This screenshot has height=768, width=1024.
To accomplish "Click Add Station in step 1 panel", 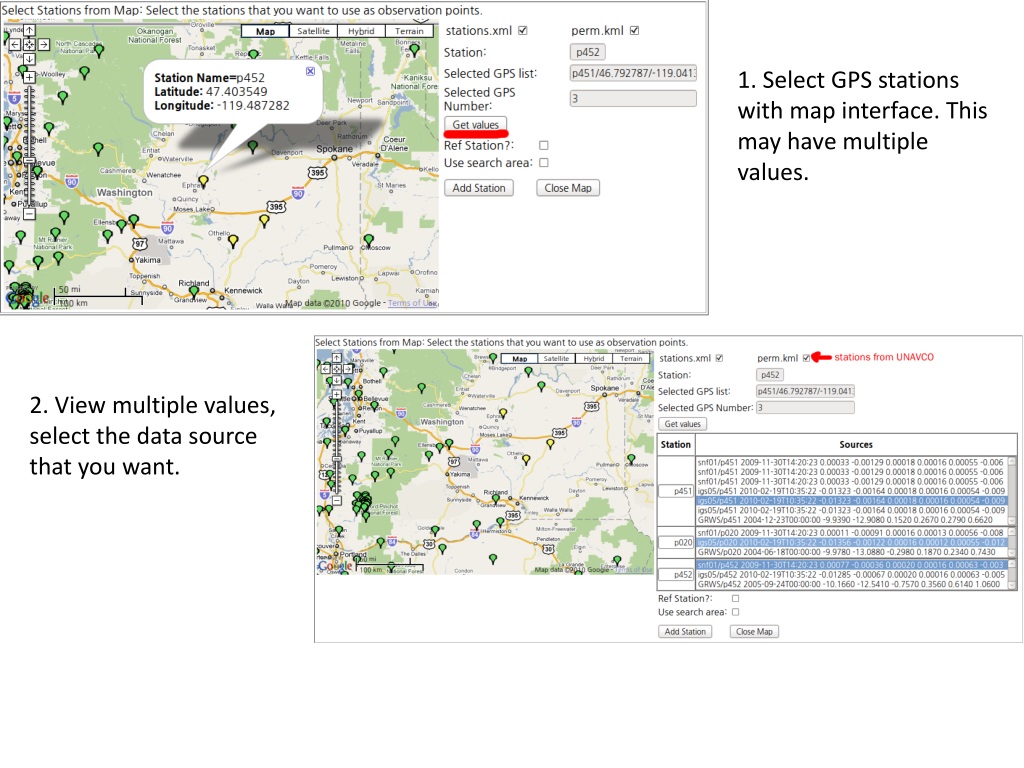I will coord(479,188).
